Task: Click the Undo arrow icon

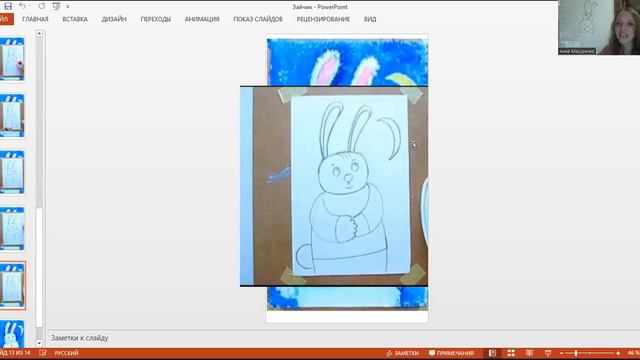Action: [x=22, y=6]
